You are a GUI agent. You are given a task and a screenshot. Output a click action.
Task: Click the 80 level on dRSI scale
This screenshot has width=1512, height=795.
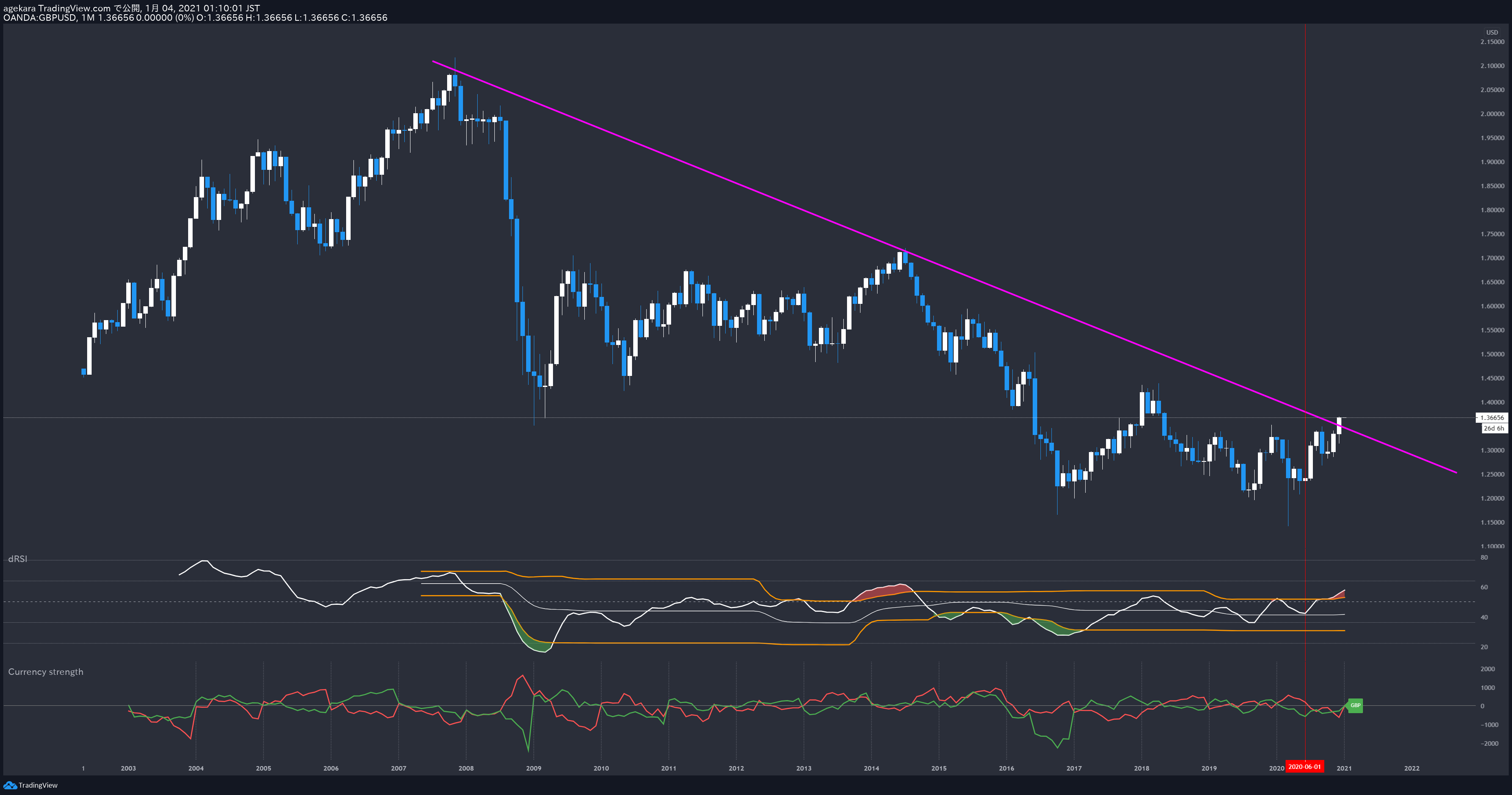click(x=1484, y=558)
